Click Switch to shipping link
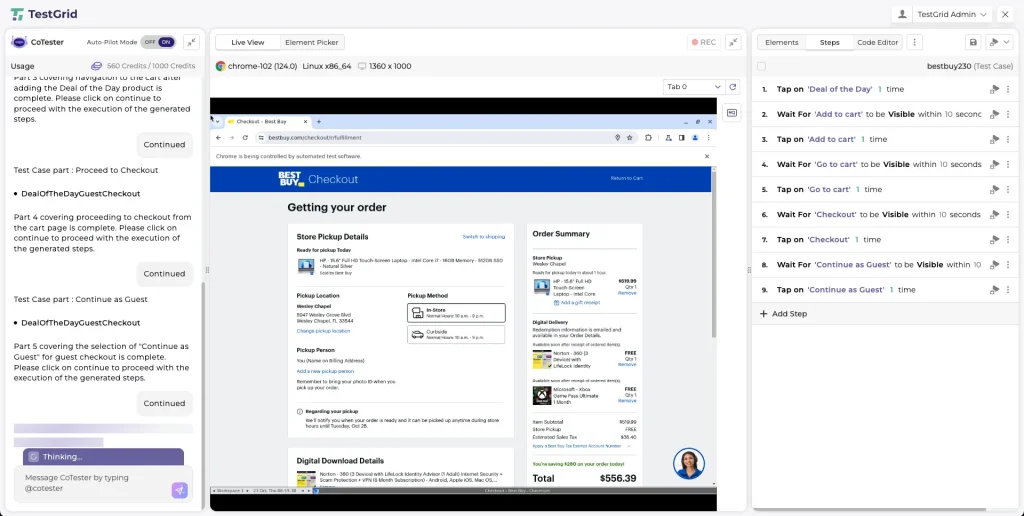The image size is (1024, 516). coord(483,236)
